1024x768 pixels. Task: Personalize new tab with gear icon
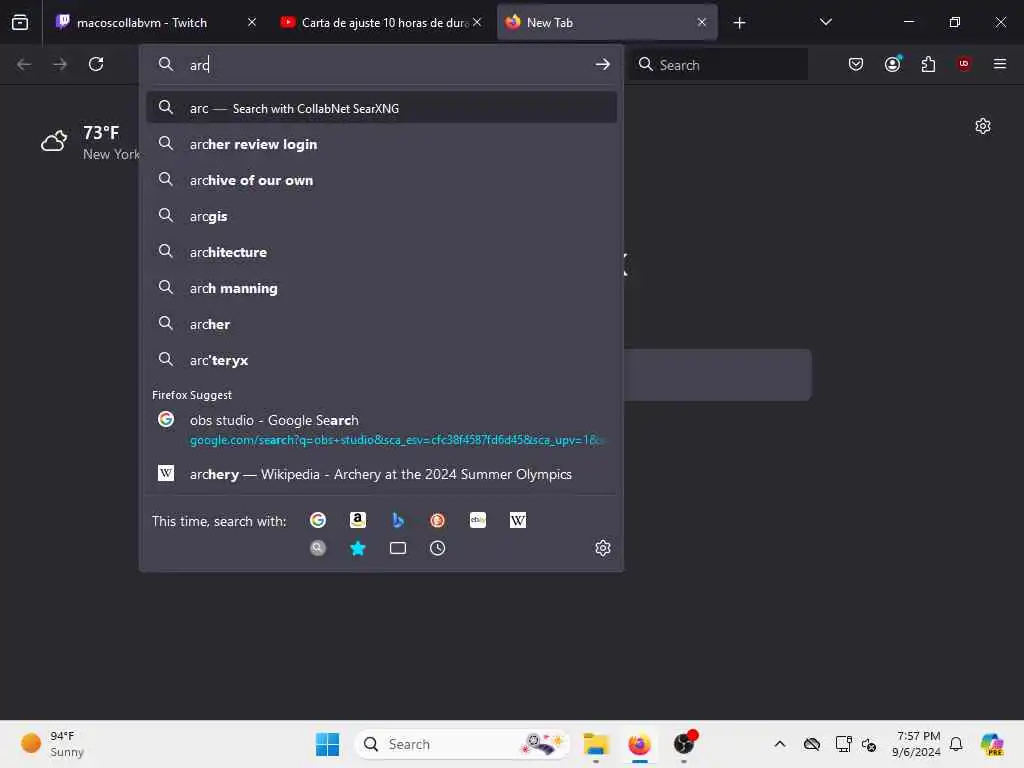pyautogui.click(x=982, y=126)
